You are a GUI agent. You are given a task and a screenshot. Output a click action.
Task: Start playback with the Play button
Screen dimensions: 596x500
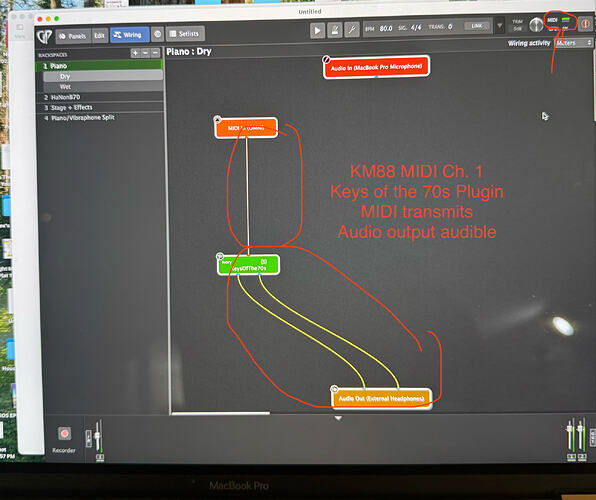point(317,30)
